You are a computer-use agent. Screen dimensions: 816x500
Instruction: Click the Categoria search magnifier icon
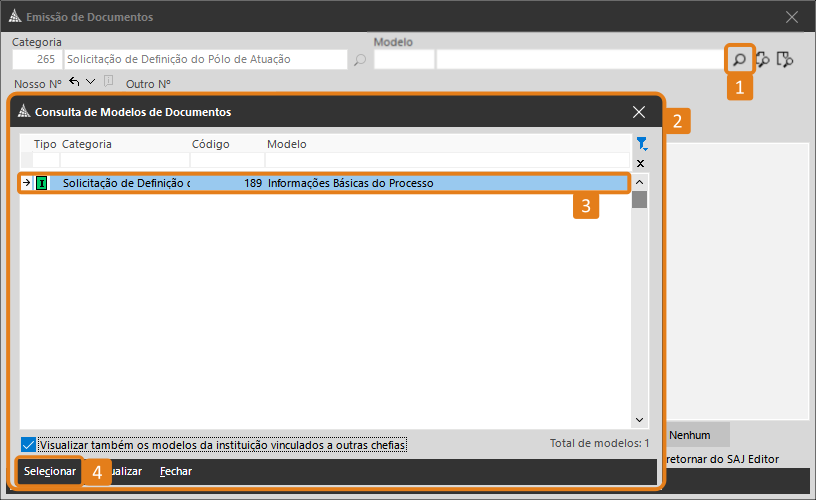pyautogui.click(x=360, y=60)
